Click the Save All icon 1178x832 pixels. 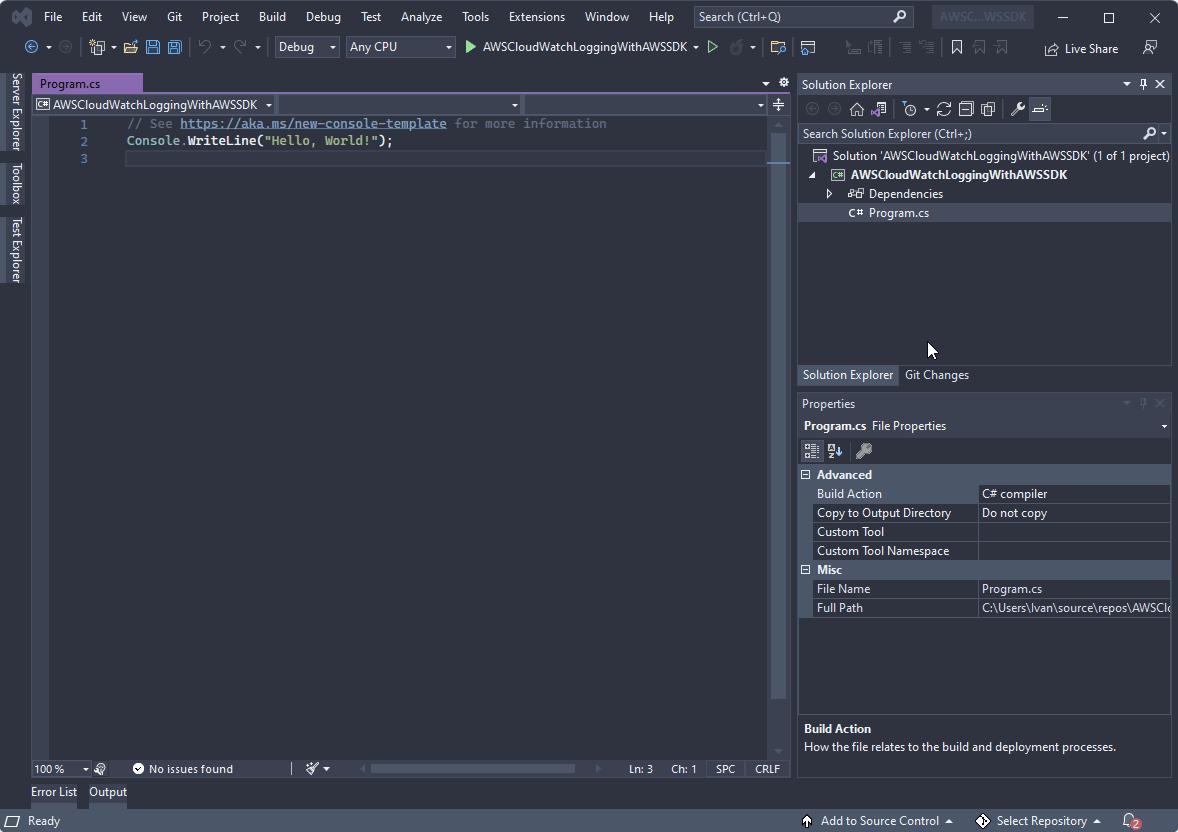[174, 47]
